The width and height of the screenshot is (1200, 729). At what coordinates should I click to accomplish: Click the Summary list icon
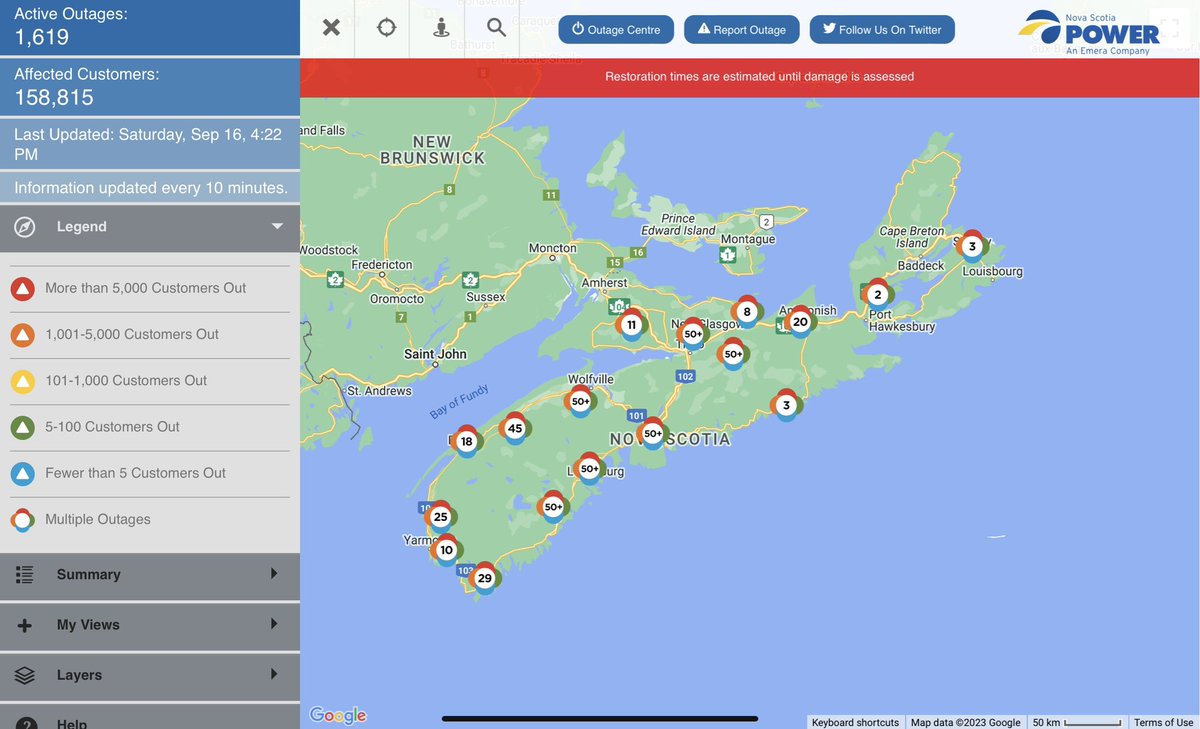(x=25, y=575)
